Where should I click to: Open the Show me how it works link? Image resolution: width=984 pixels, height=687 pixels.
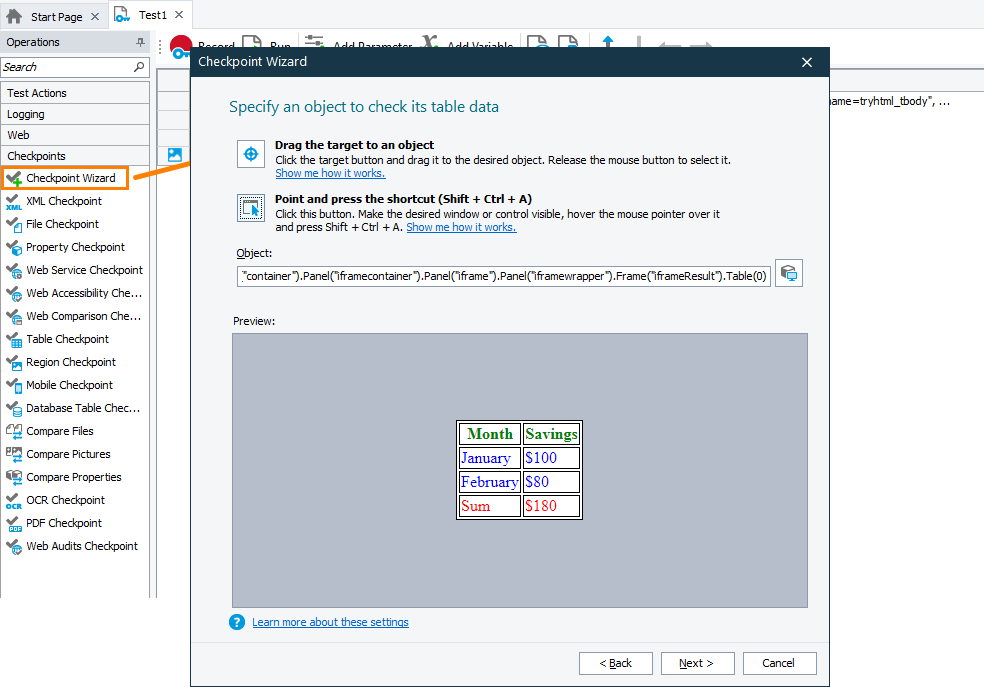330,172
